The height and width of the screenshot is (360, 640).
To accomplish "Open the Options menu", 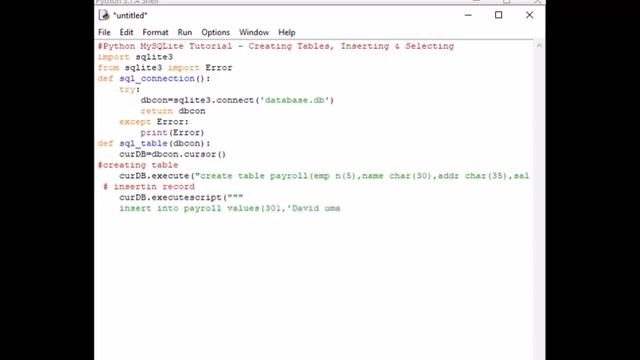I will pyautogui.click(x=215, y=32).
